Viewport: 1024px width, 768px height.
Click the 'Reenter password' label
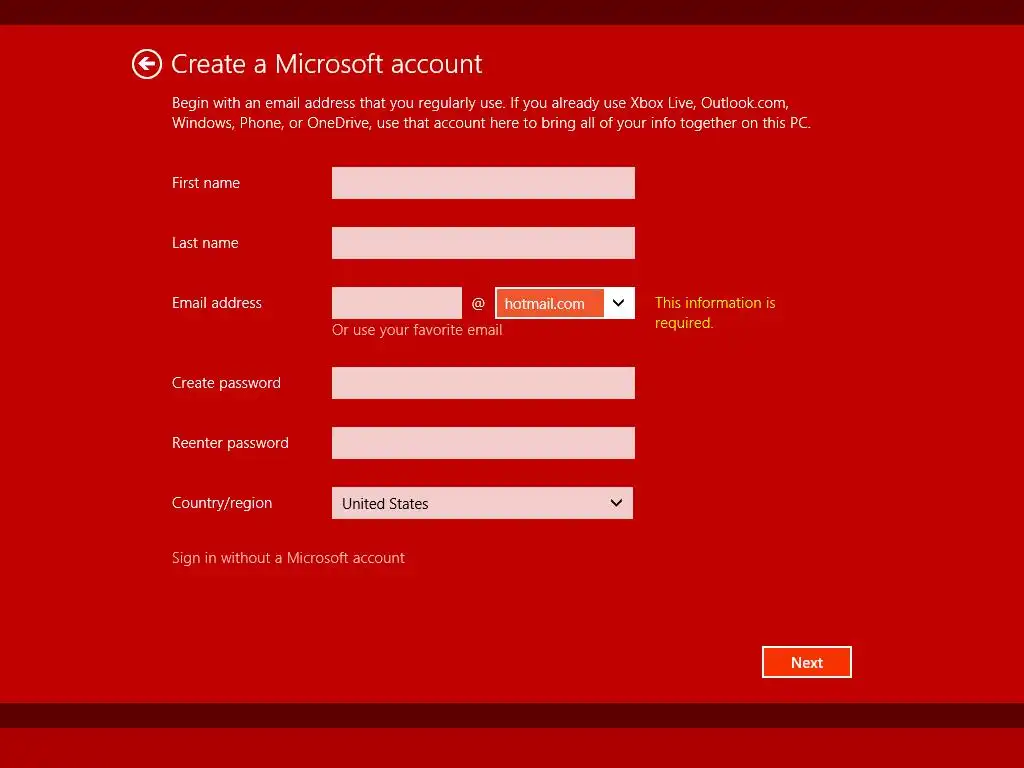click(230, 443)
